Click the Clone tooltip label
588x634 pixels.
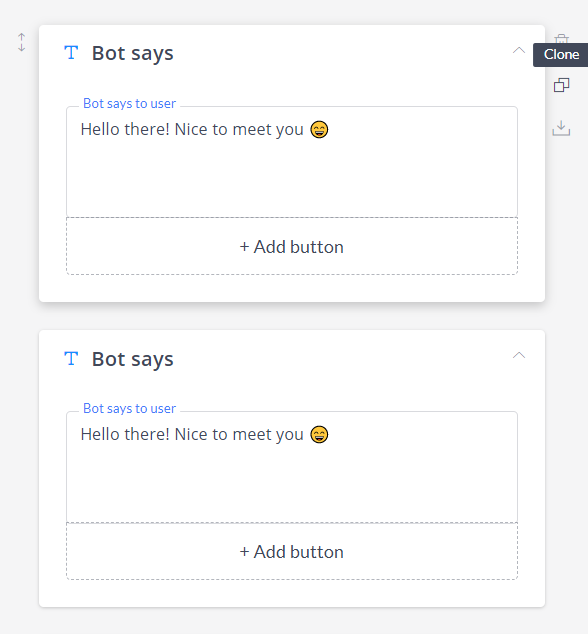click(561, 55)
